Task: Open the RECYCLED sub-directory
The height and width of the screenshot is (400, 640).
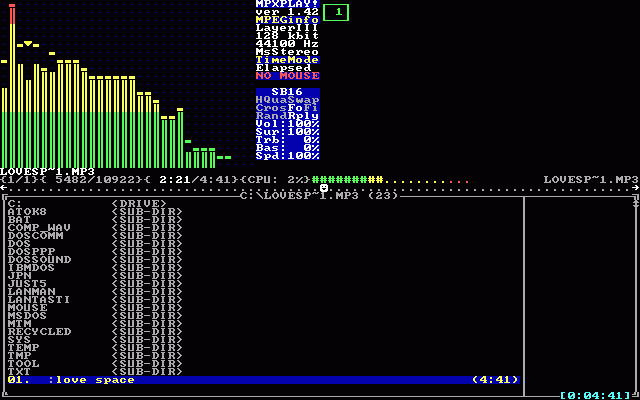Action: [x=40, y=331]
